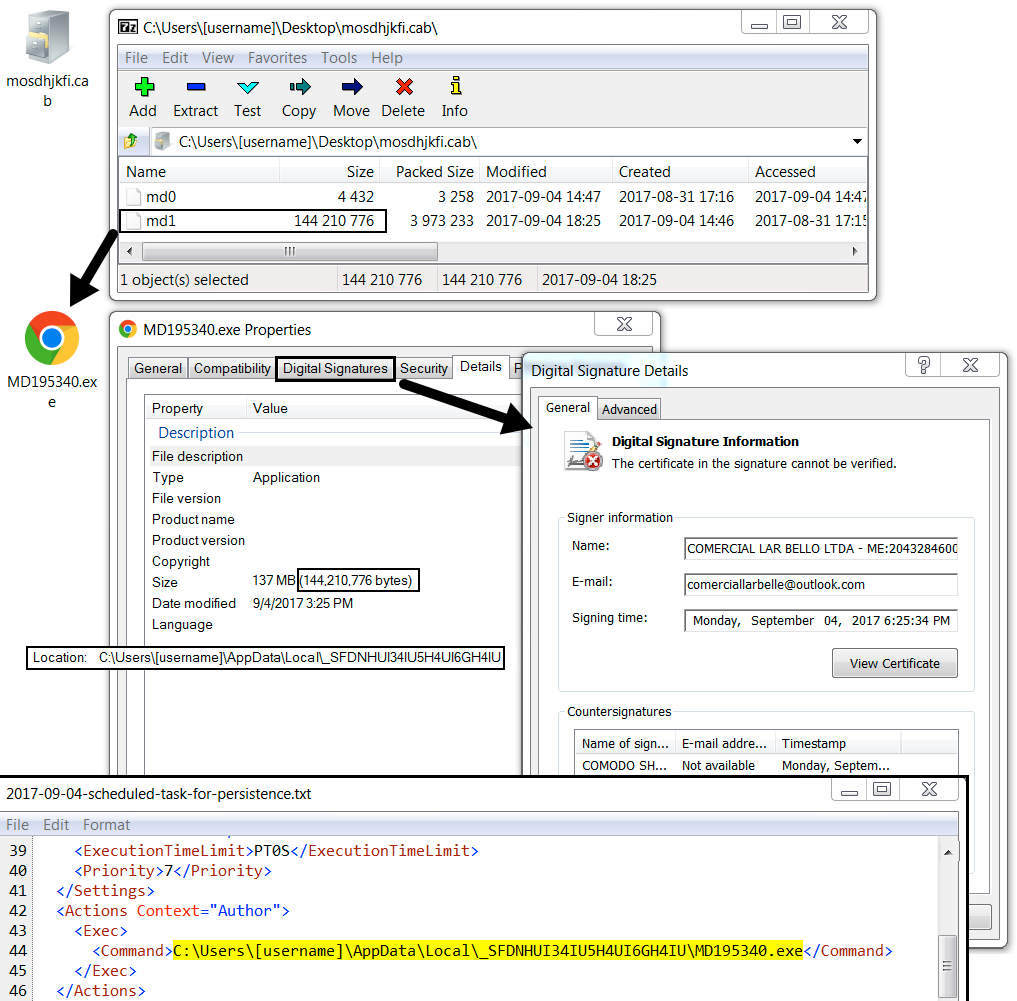Expand the 7-Zip address path dropdown
Image resolution: width=1017 pixels, height=1001 pixels.
pyautogui.click(x=857, y=141)
